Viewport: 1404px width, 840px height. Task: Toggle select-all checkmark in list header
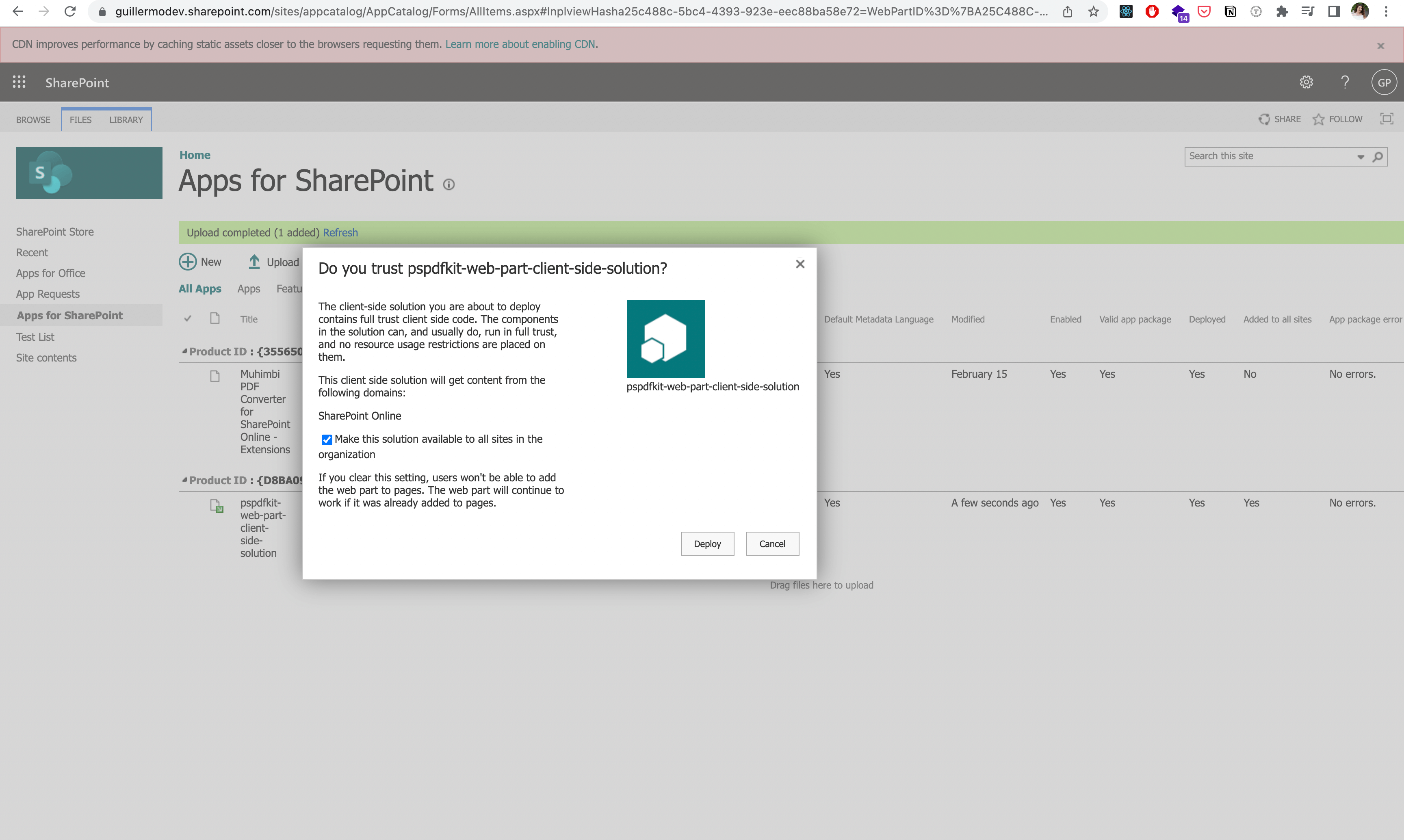(187, 319)
